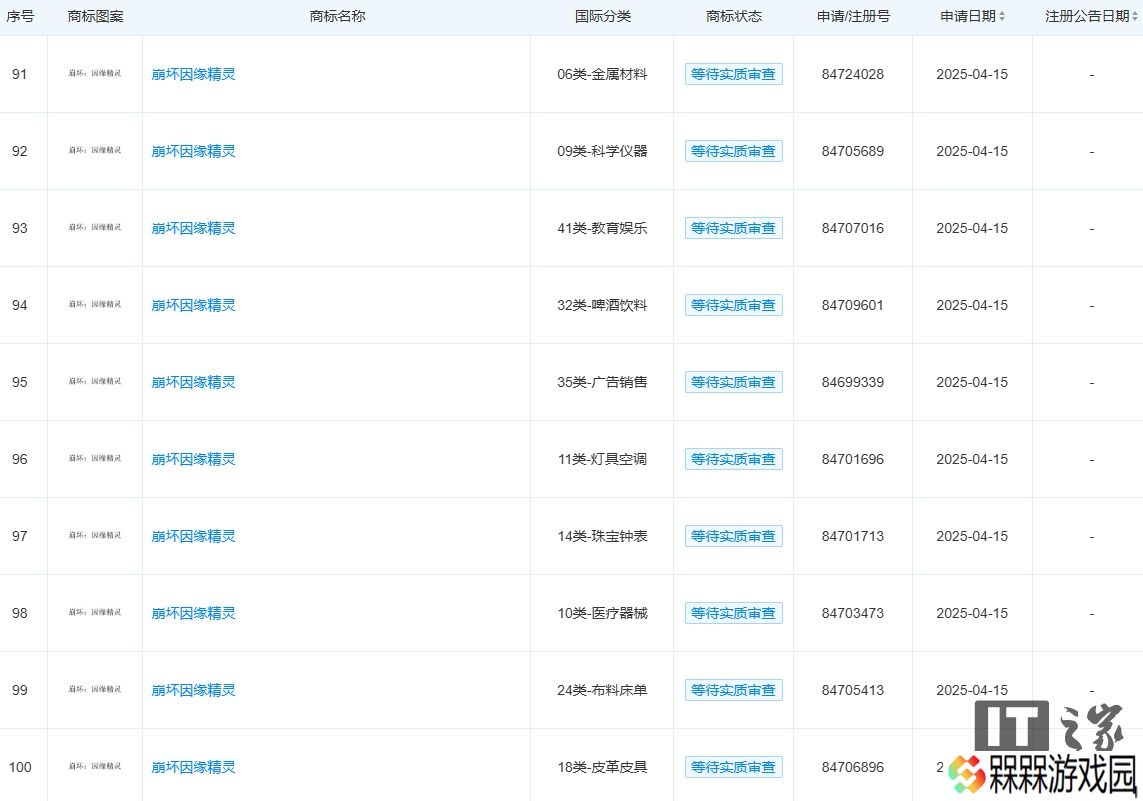Select 41类-教育娱乐 cell
The width and height of the screenshot is (1143, 801).
coord(602,228)
